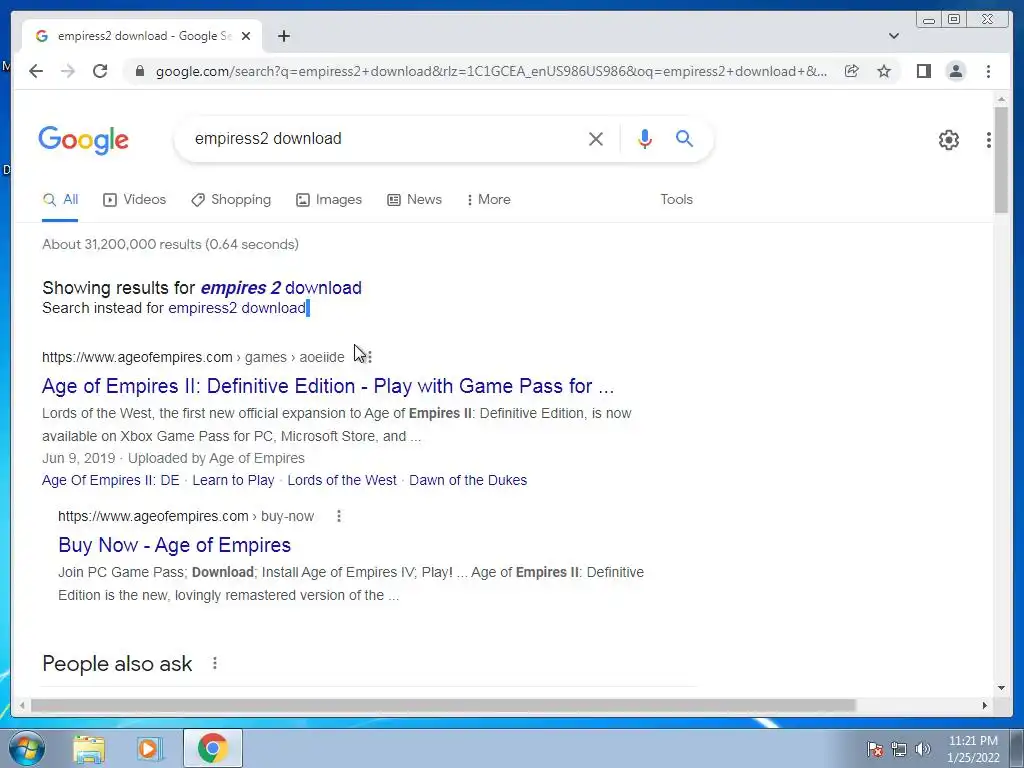Click suggested query empires 2 download
This screenshot has width=1024, height=768.
click(281, 288)
